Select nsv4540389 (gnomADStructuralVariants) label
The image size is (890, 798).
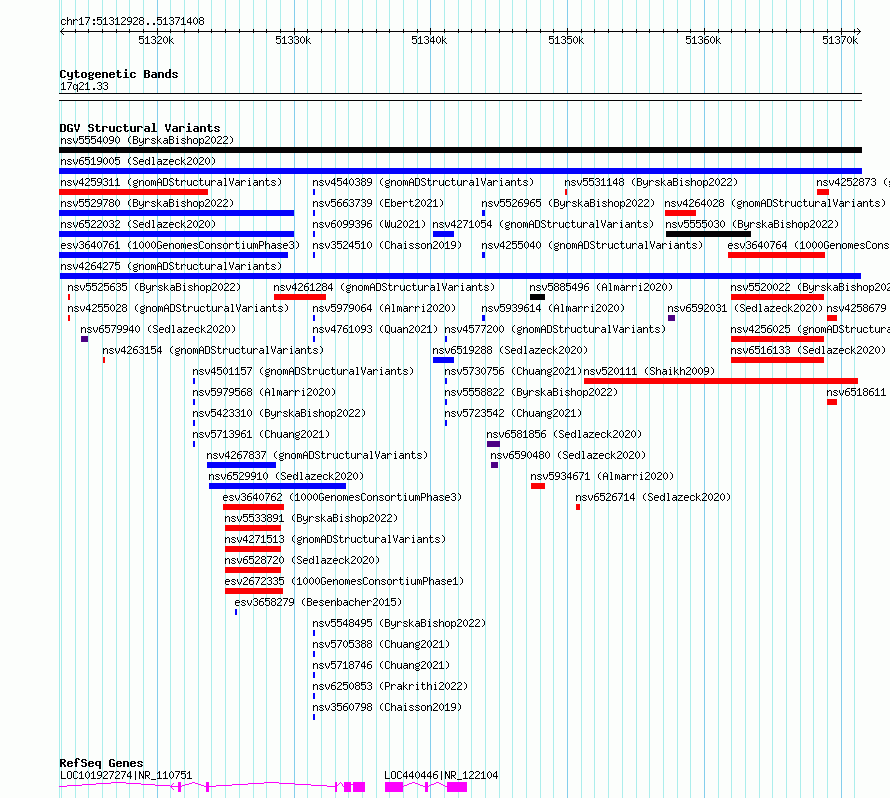(423, 182)
